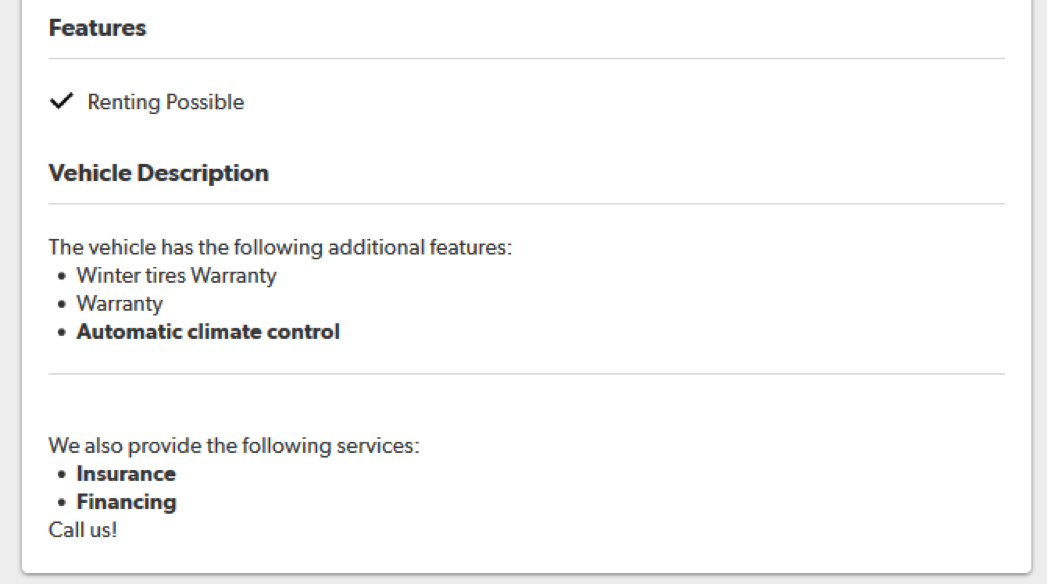Click the bullet before Financing

[x=63, y=502]
